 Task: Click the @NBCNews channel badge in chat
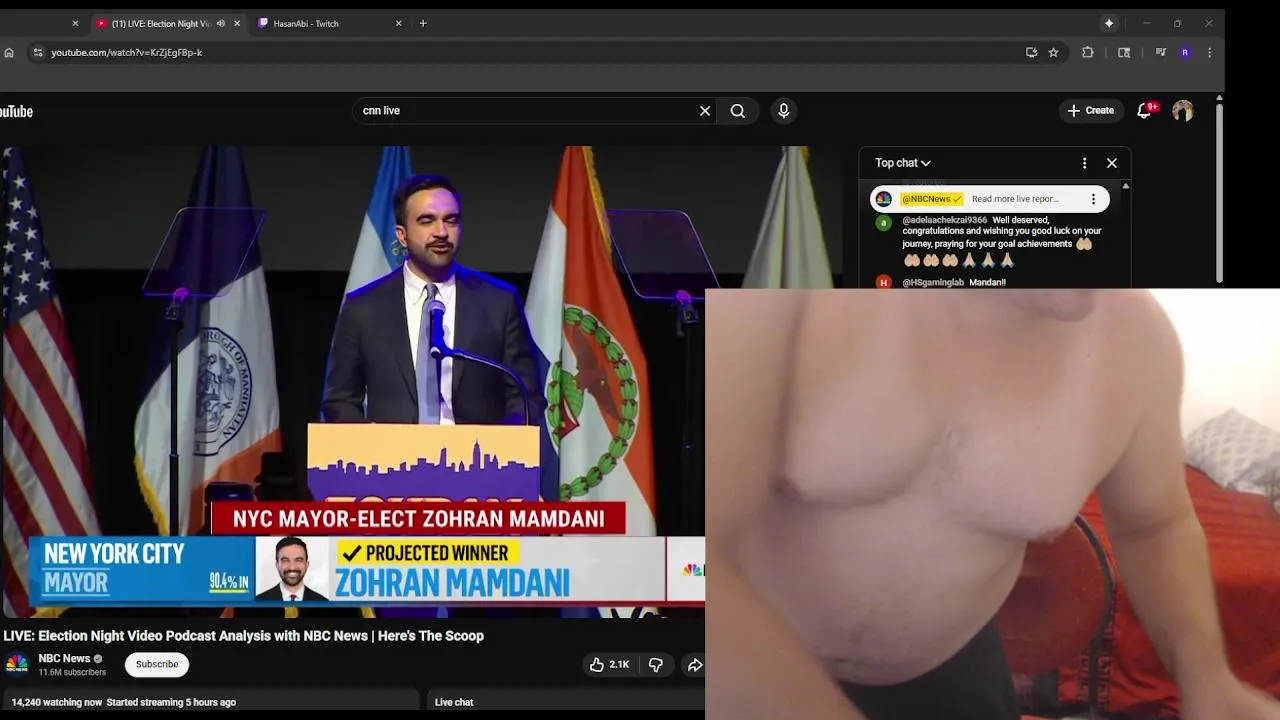coord(931,199)
